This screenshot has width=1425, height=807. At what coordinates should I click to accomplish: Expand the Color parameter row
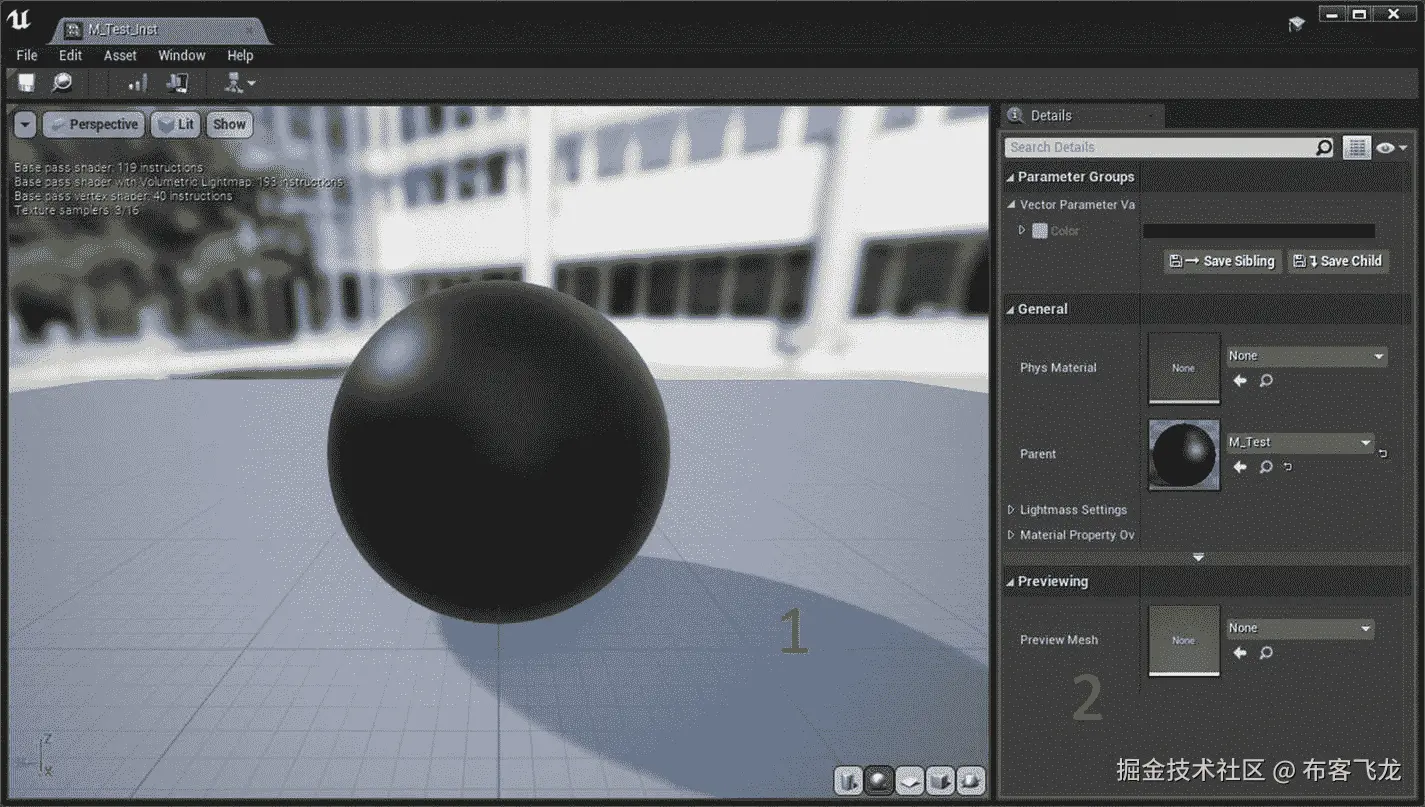(x=1022, y=230)
